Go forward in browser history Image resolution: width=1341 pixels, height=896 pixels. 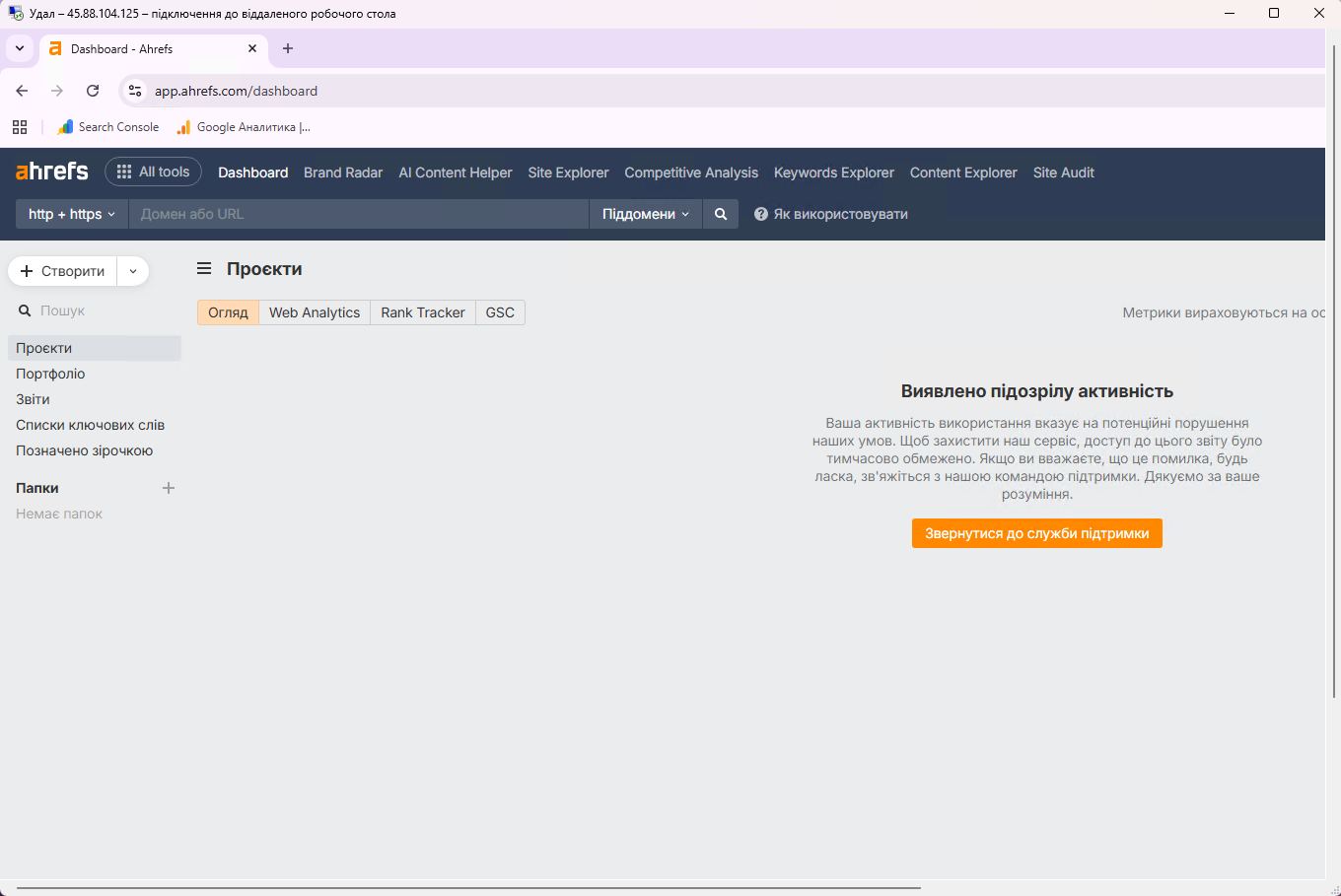point(57,91)
